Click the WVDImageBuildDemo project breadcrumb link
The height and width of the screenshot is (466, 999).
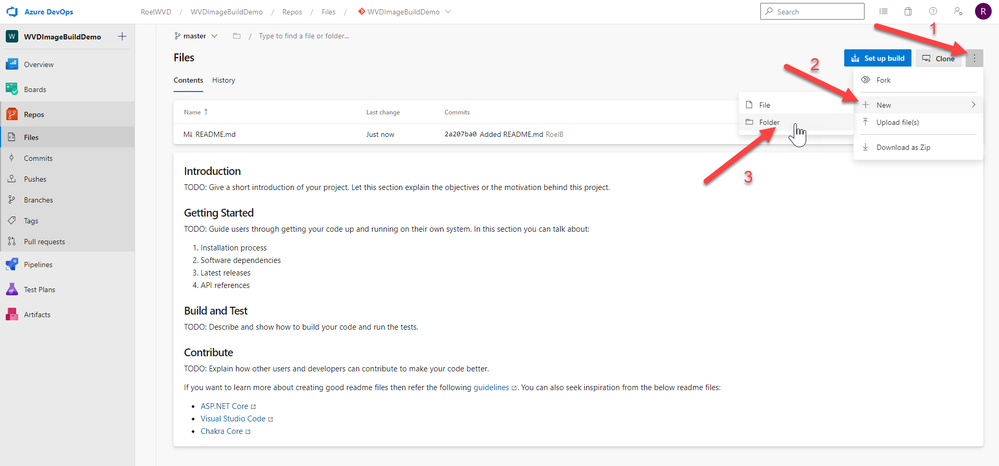227,11
